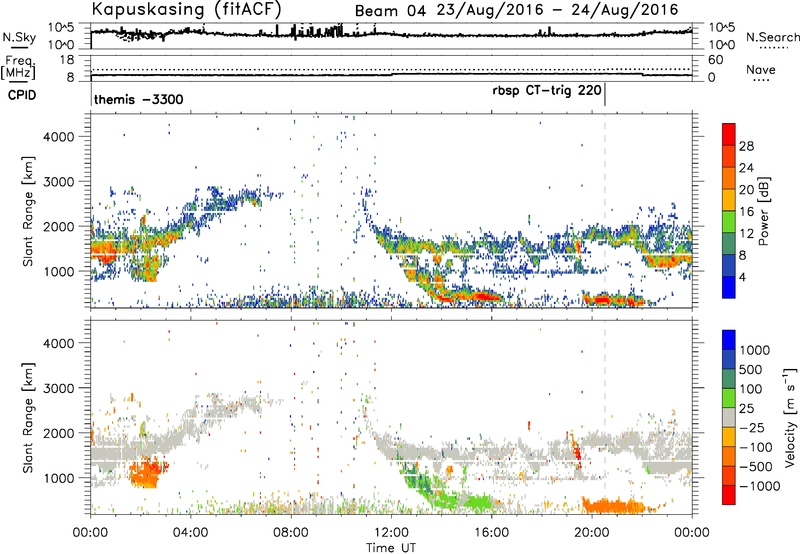Click the orange velocity patch near 02:00
This screenshot has height=554, width=800.
(148, 472)
